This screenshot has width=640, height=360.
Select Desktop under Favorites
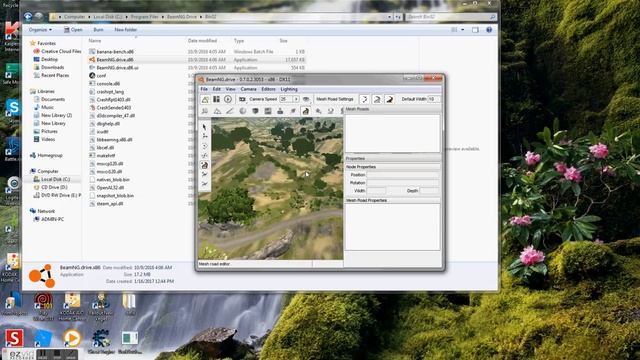click(x=46, y=59)
